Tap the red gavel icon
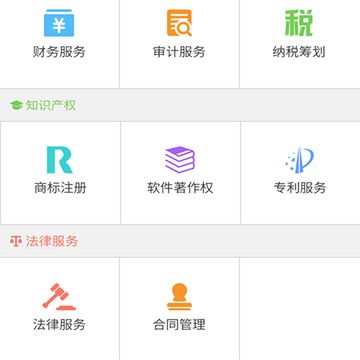This screenshot has width=360, height=360. click(59, 297)
